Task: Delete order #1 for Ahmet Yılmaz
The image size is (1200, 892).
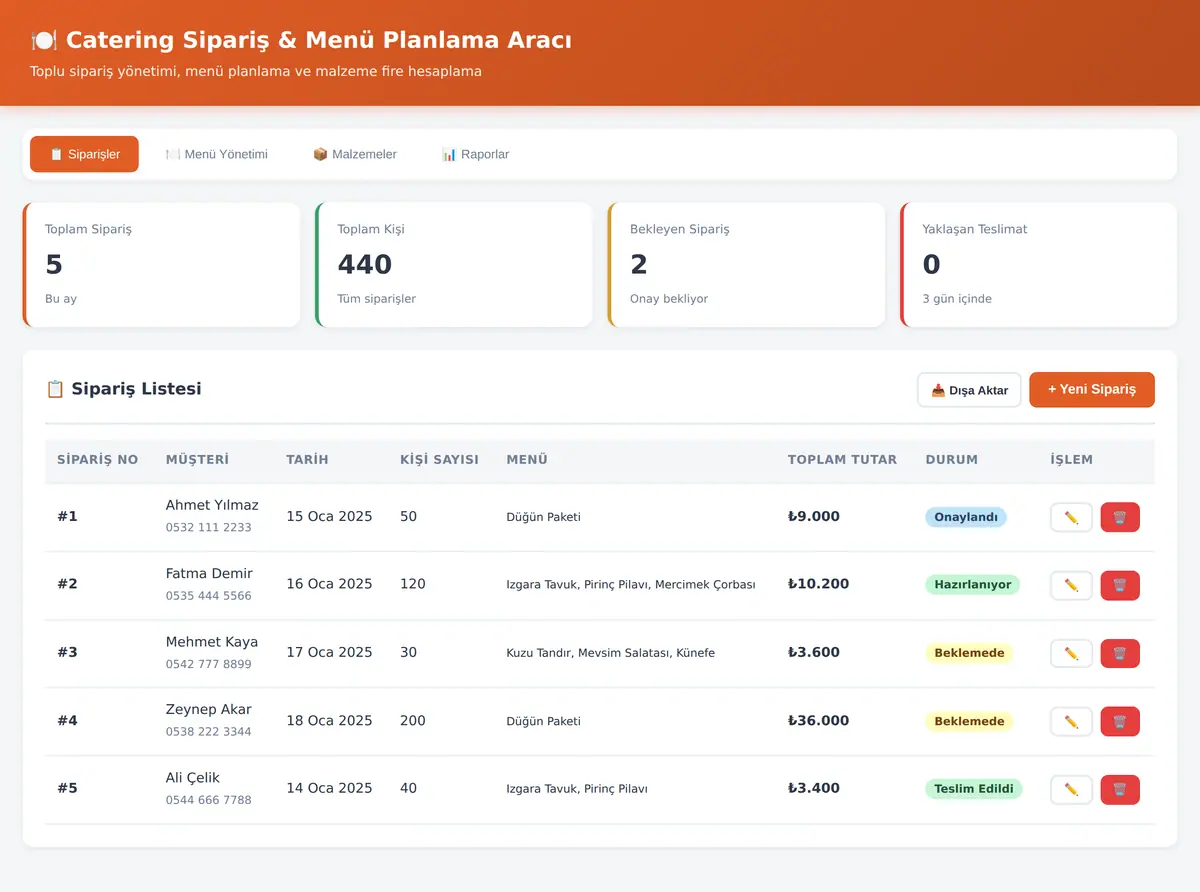Action: [1120, 517]
